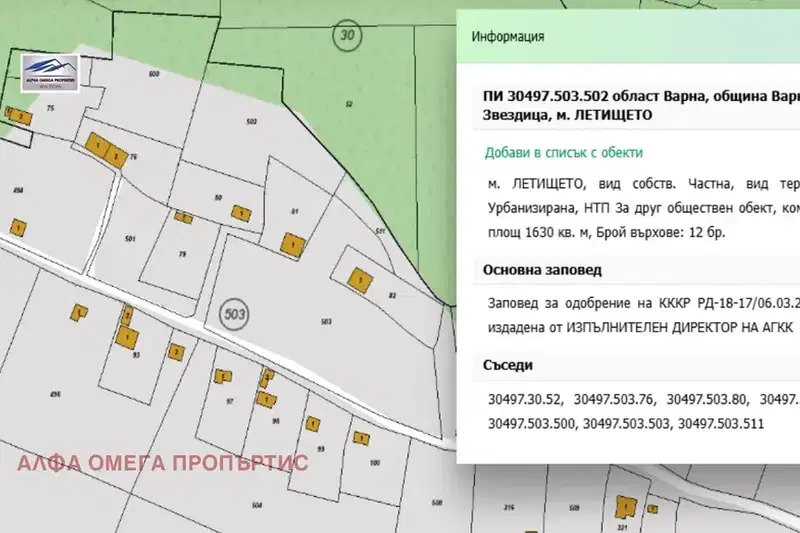
Task: Select parcel 79 label
Action: pos(183,254)
